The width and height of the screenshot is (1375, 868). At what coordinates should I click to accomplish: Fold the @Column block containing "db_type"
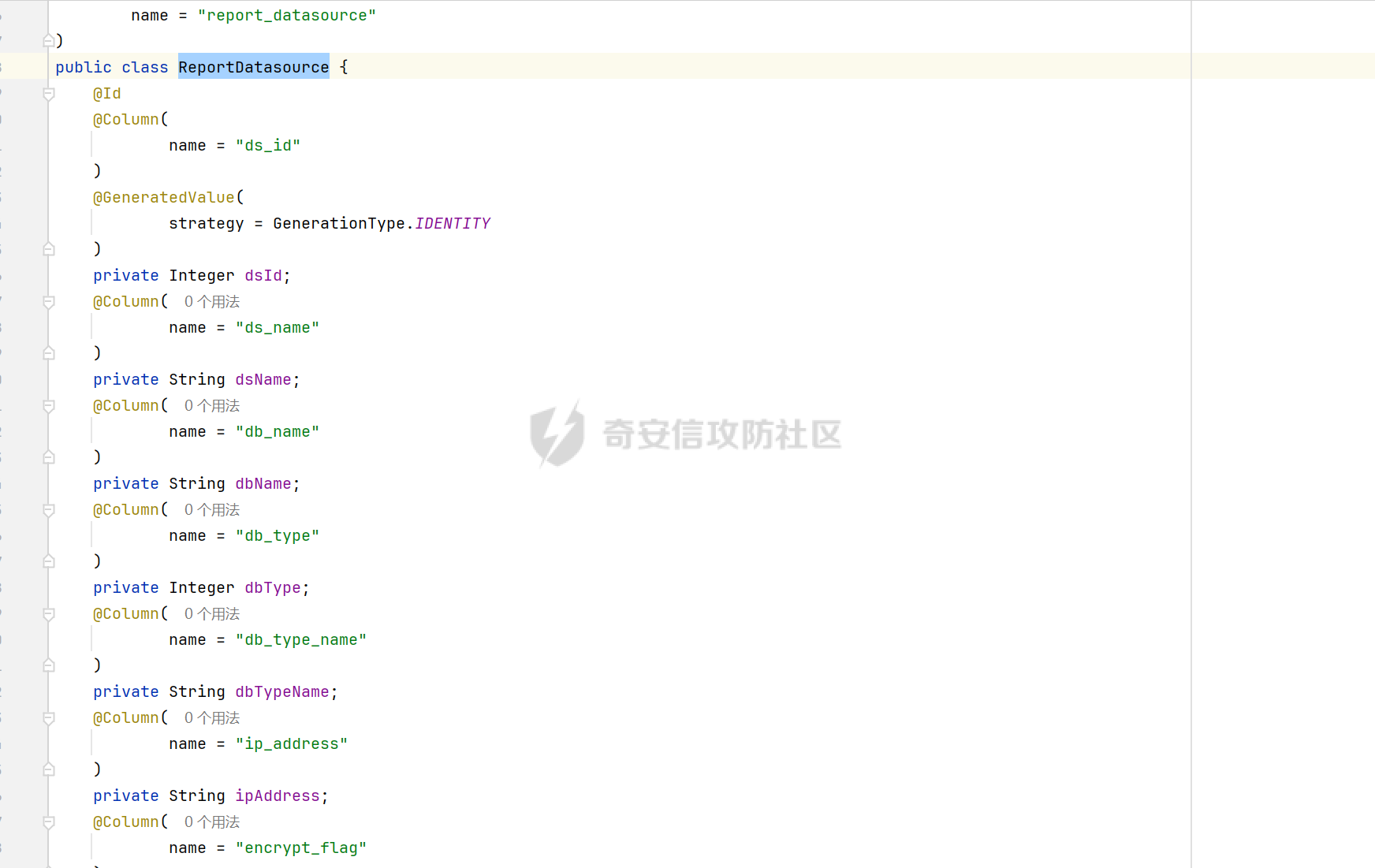point(49,510)
